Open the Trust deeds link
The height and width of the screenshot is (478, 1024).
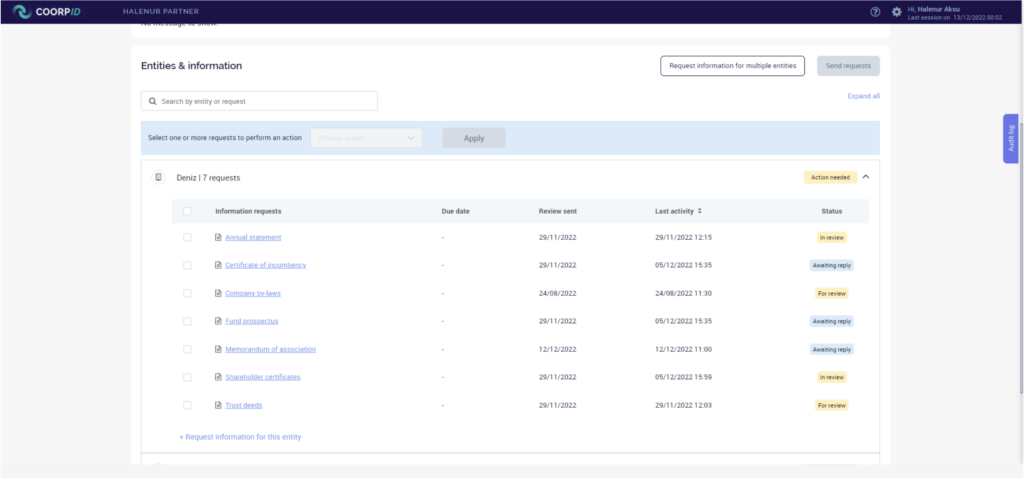244,406
